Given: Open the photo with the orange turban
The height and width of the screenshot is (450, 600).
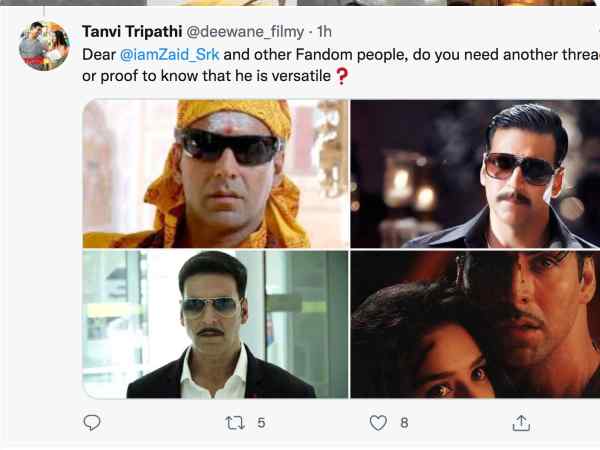Looking at the screenshot, I should [216, 173].
